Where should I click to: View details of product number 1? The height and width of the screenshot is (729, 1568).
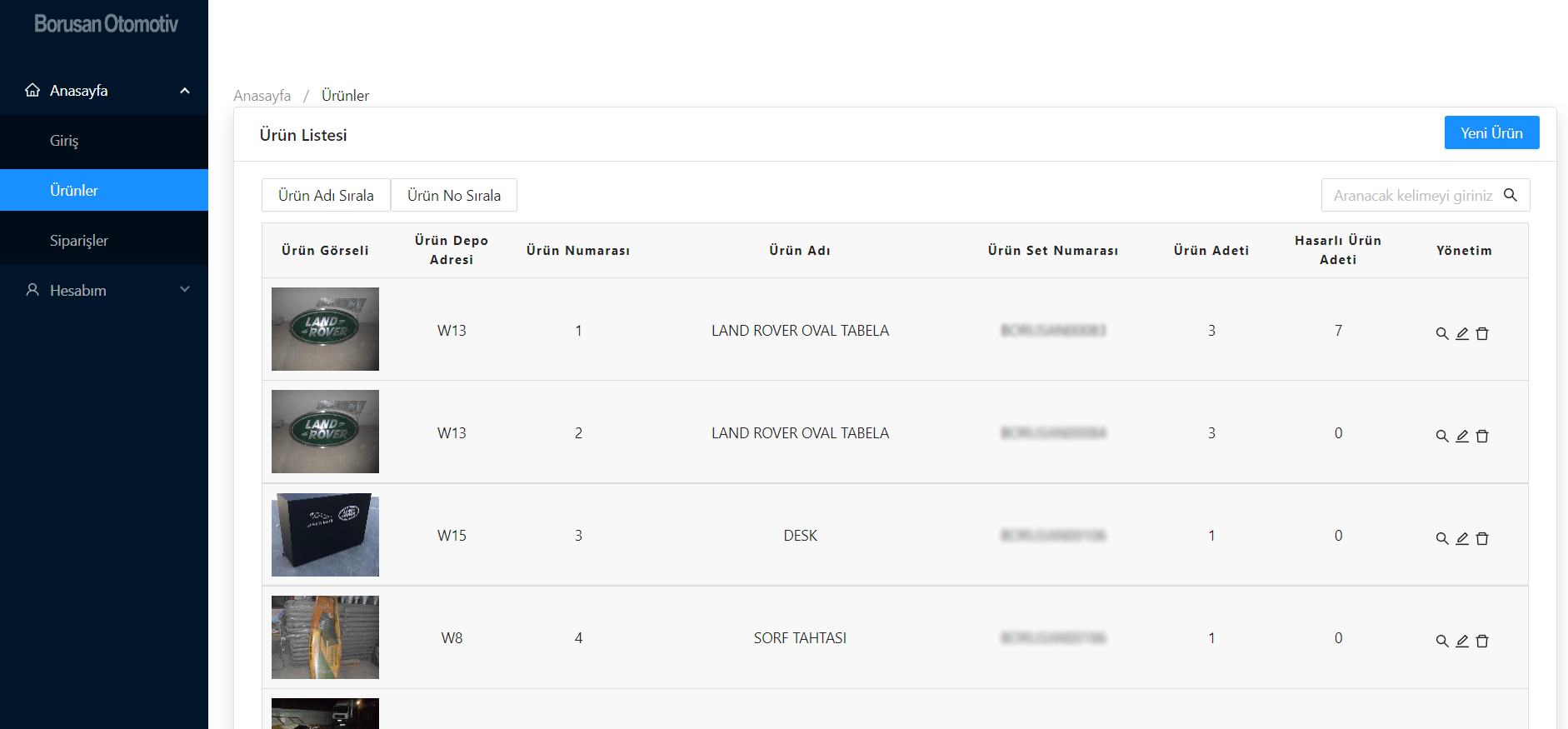(x=1442, y=333)
